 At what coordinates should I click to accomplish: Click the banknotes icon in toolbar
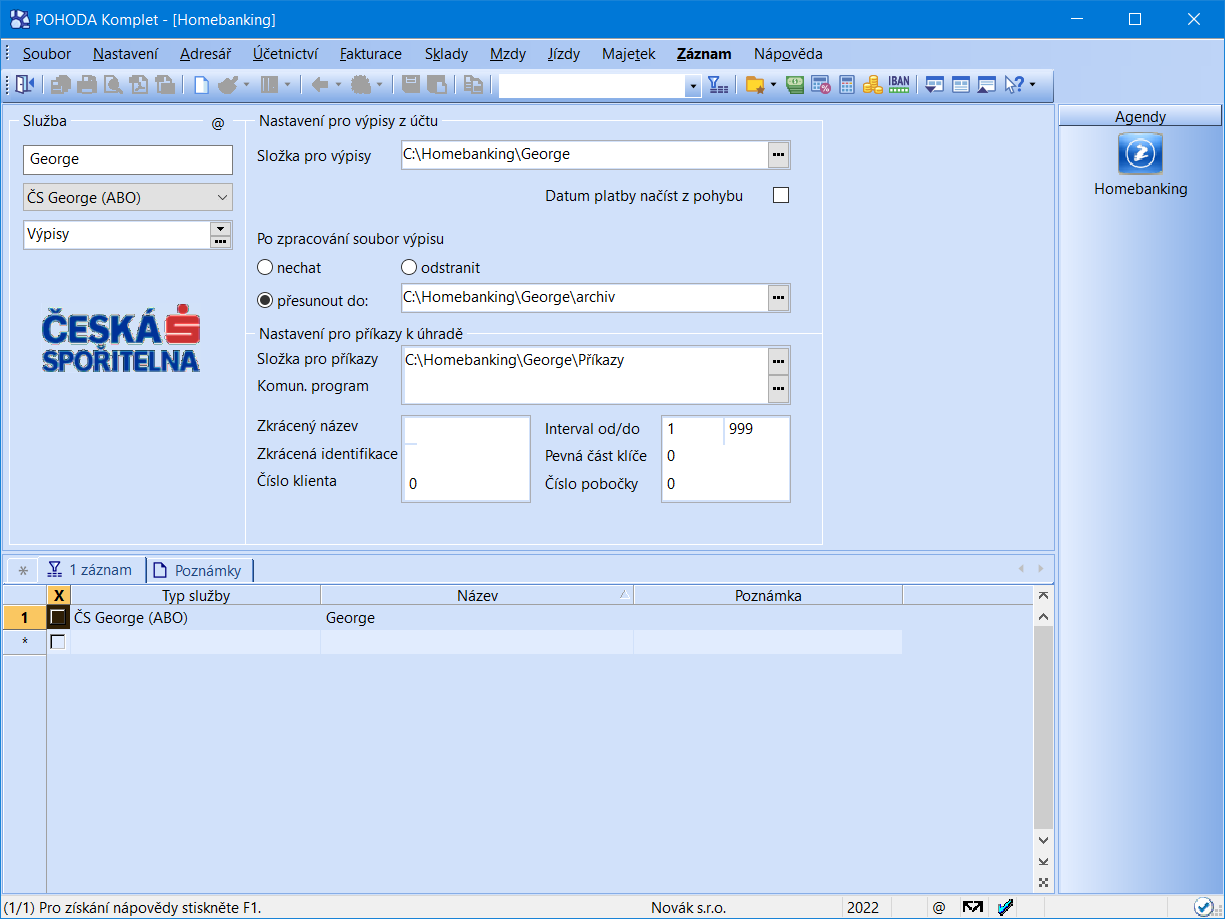[x=795, y=85]
